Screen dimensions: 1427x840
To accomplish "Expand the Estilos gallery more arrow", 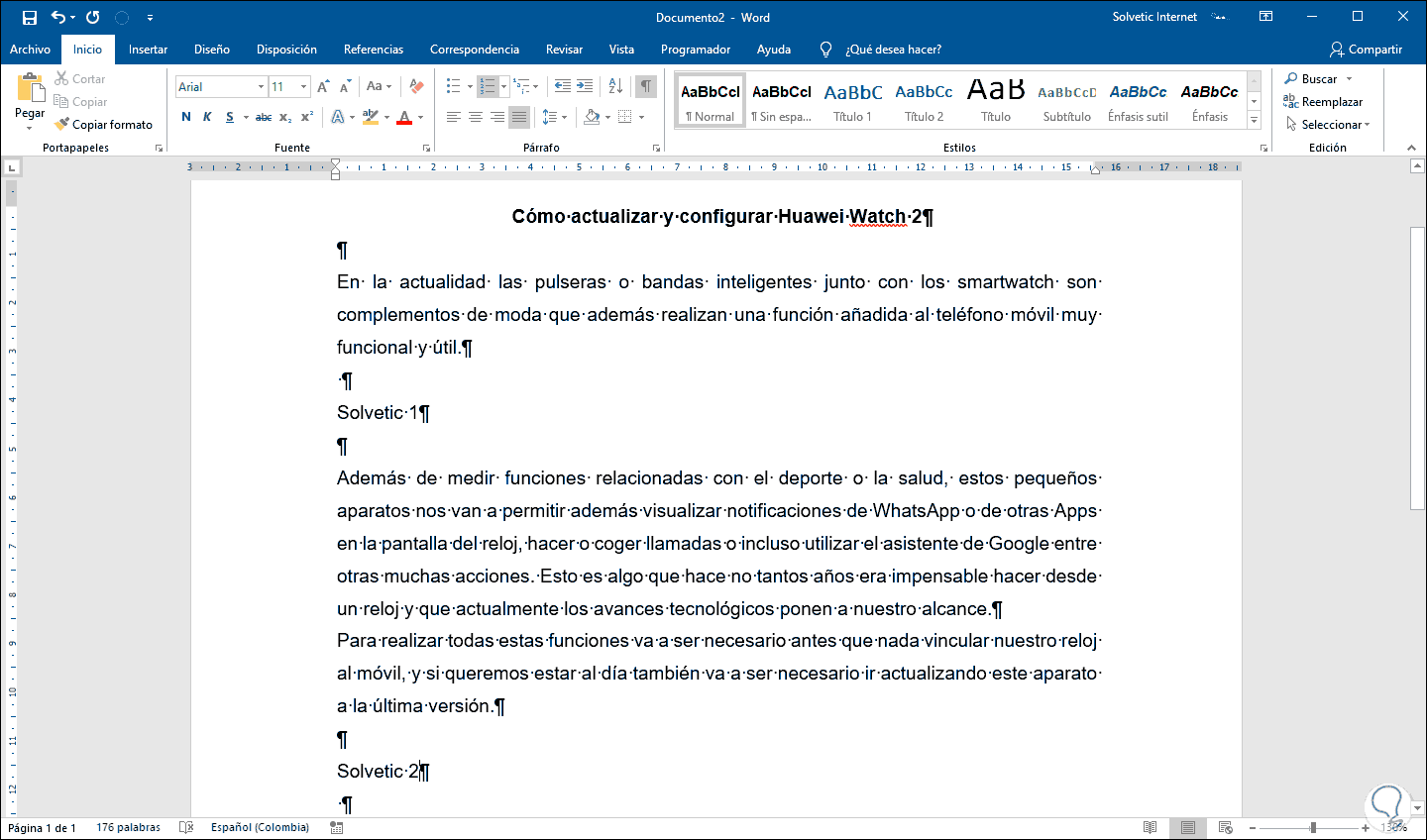I will (x=1254, y=121).
